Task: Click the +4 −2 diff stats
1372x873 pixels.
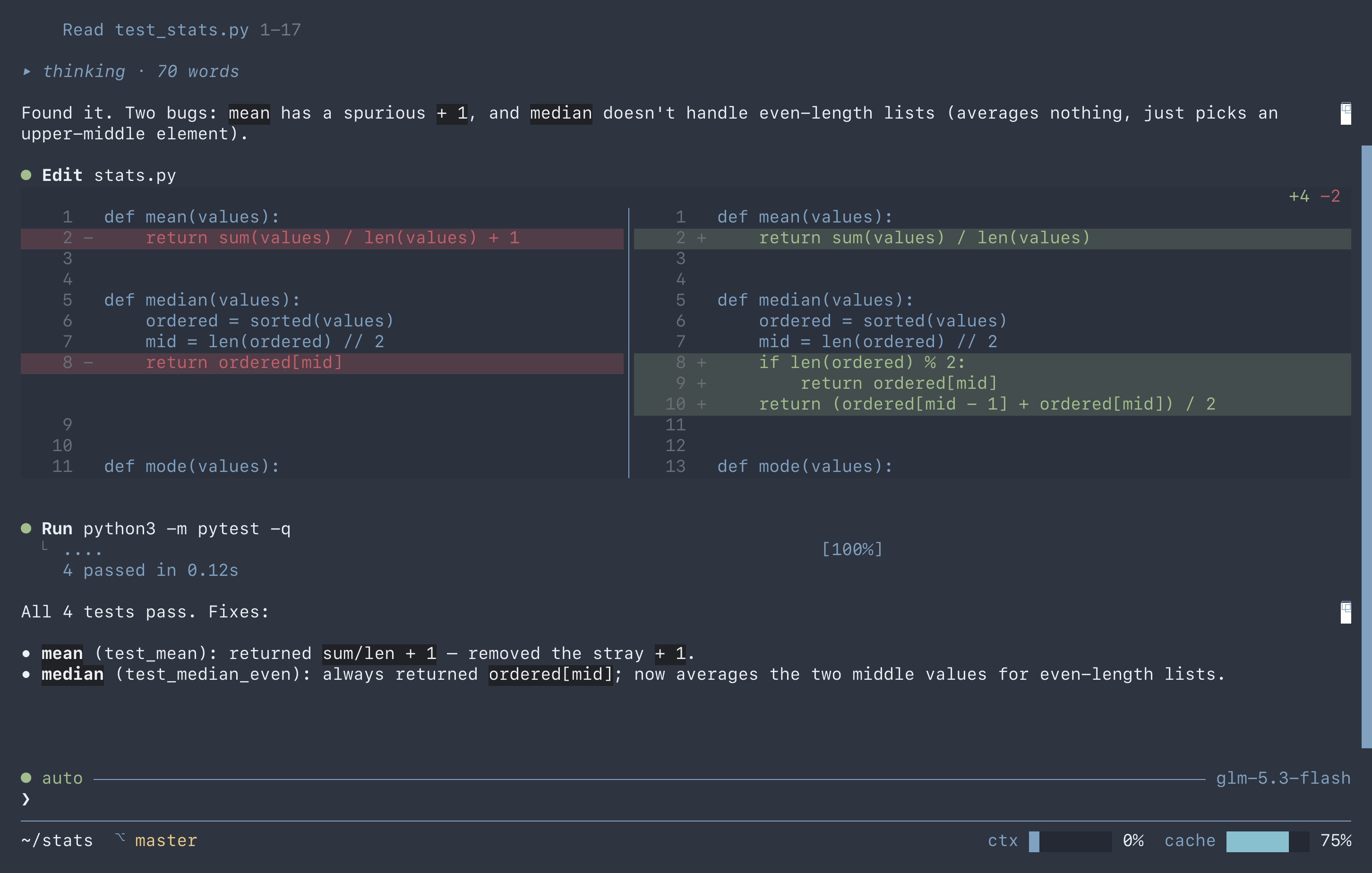Action: 1314,196
